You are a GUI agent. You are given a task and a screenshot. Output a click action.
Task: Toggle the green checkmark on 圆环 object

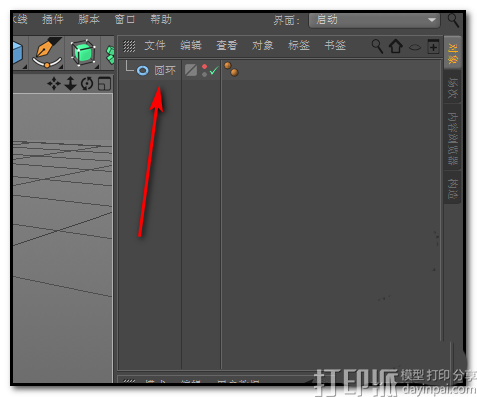[x=214, y=70]
